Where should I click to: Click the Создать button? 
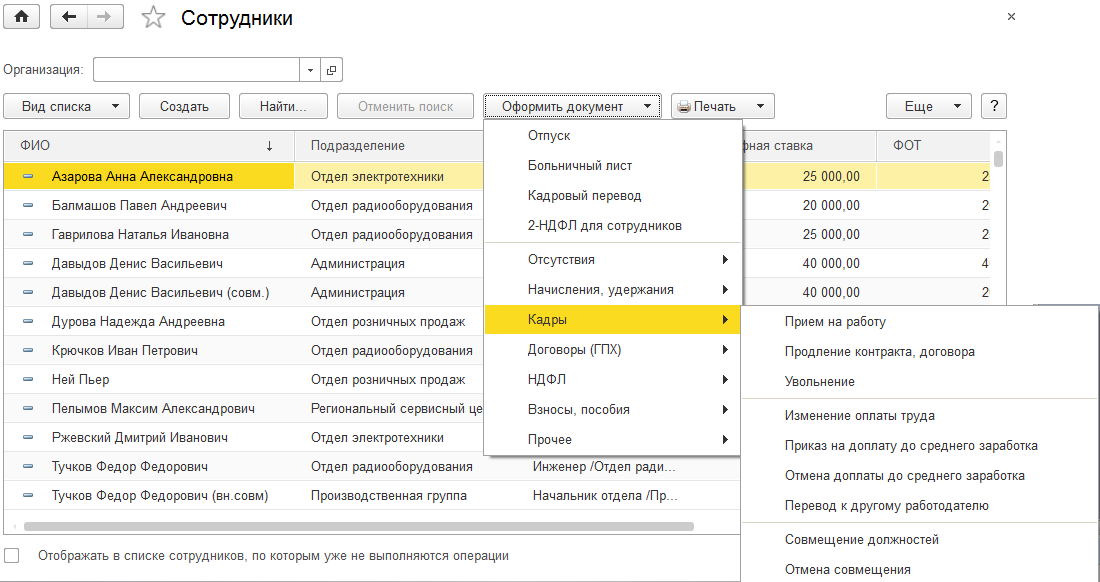[x=184, y=106]
